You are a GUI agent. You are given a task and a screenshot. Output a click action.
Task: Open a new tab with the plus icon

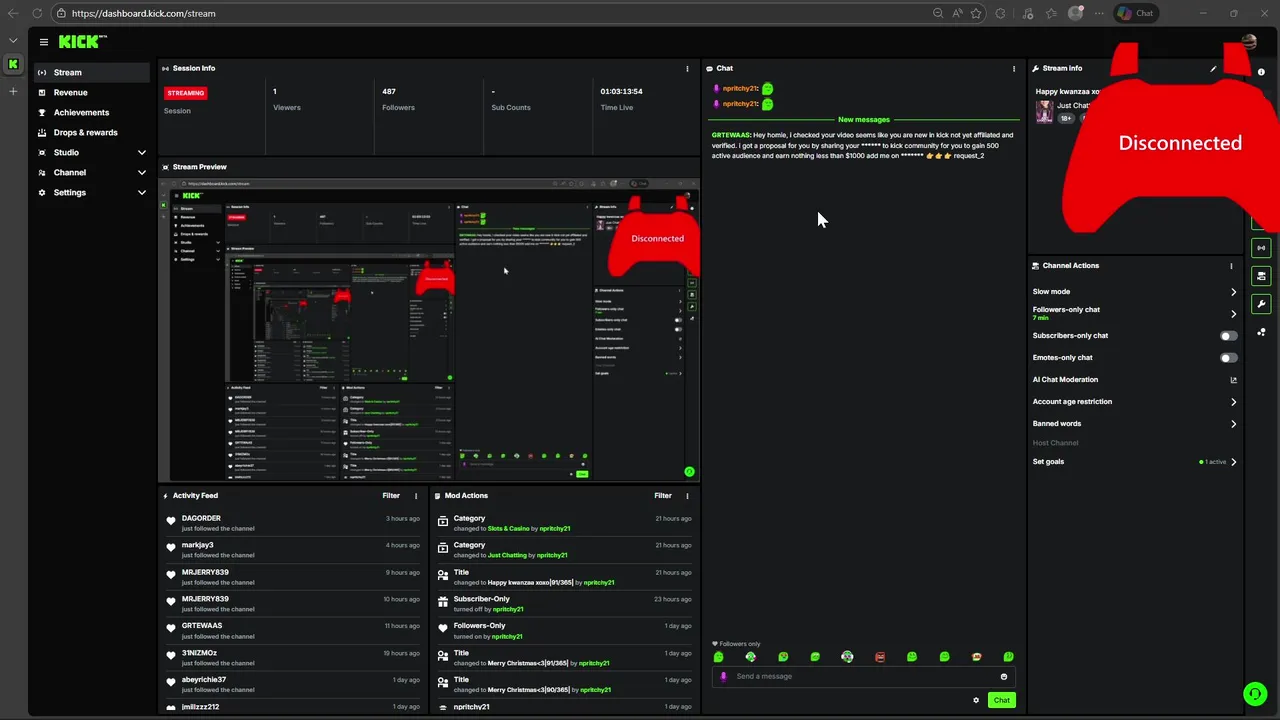coord(13,91)
